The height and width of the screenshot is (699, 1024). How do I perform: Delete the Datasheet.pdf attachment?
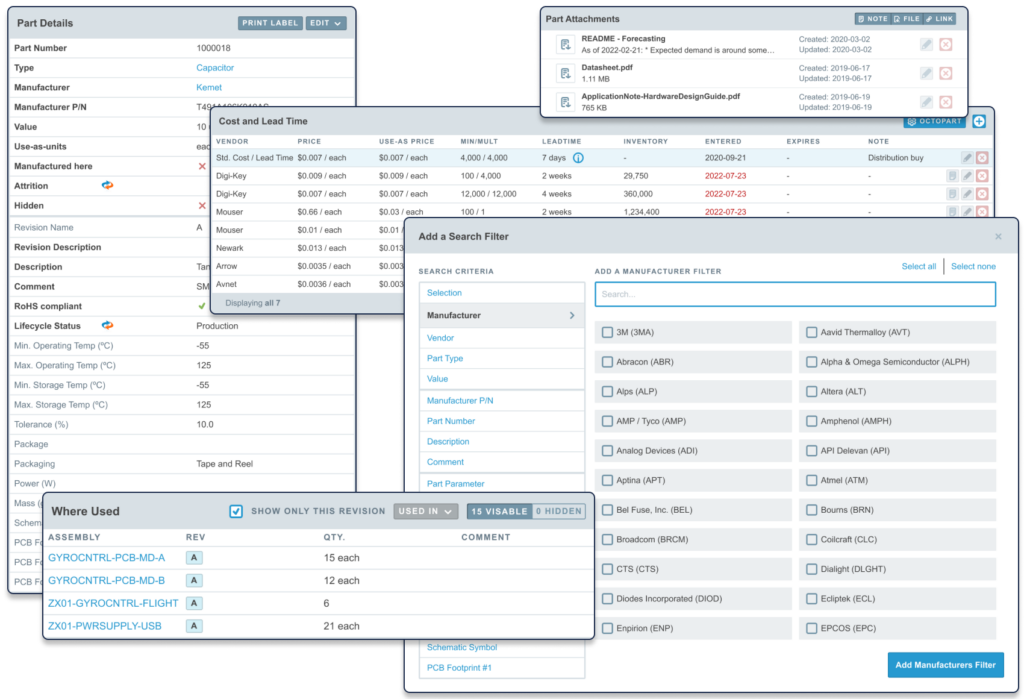[946, 73]
